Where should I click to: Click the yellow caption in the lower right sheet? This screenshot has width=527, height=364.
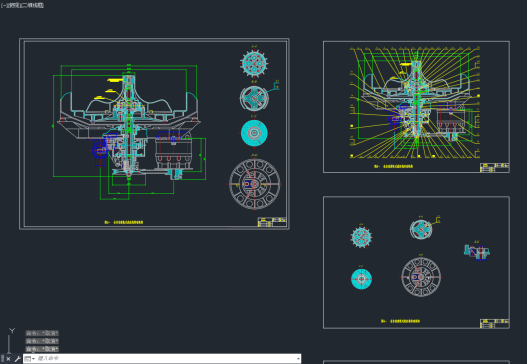pyautogui.click(x=401, y=321)
